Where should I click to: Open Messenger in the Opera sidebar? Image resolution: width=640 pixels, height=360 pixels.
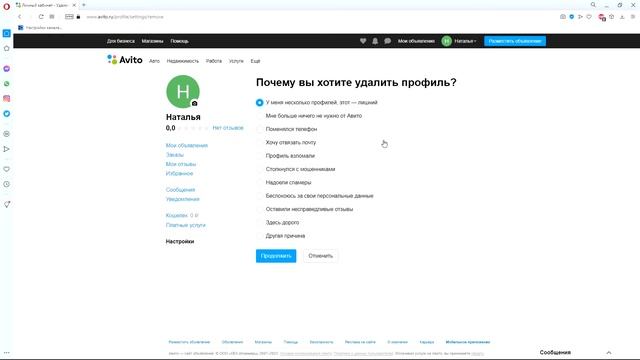[x=7, y=69]
